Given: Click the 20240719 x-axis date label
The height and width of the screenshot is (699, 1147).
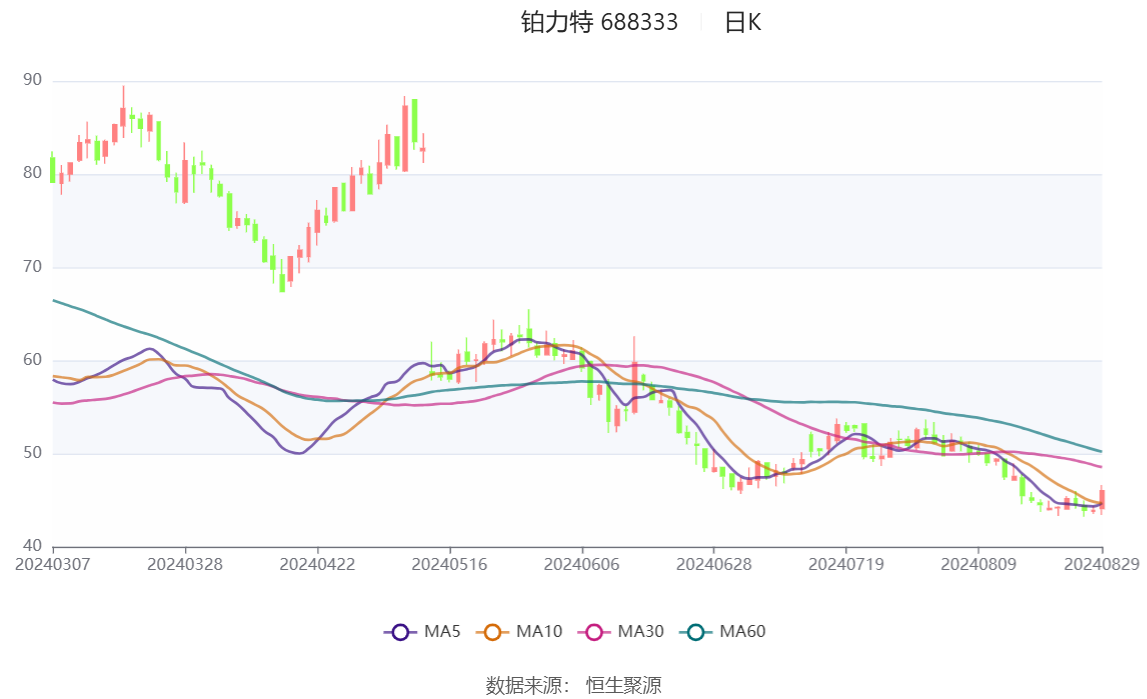Looking at the screenshot, I should coord(846,565).
